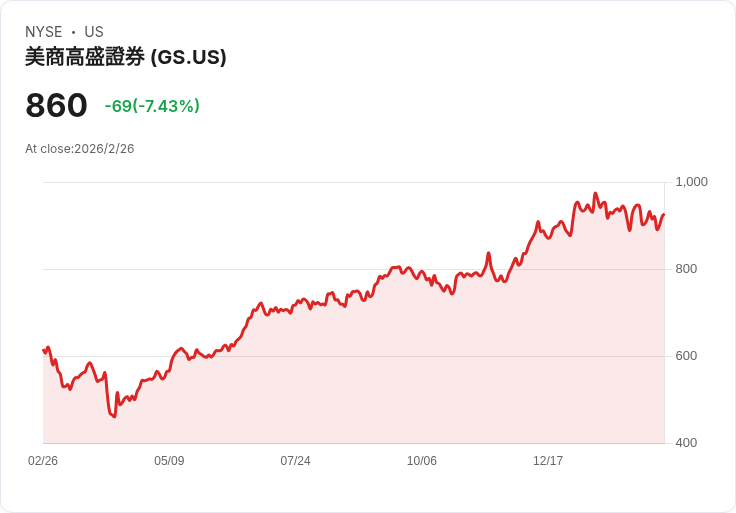The width and height of the screenshot is (736, 513).
Task: Click the 05/09 x-axis date
Action: click(x=169, y=461)
